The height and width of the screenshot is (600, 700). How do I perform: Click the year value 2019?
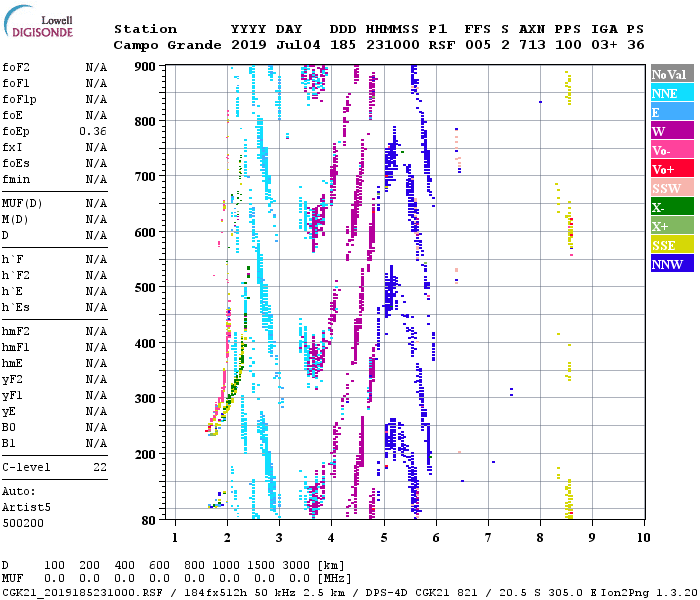(x=249, y=45)
